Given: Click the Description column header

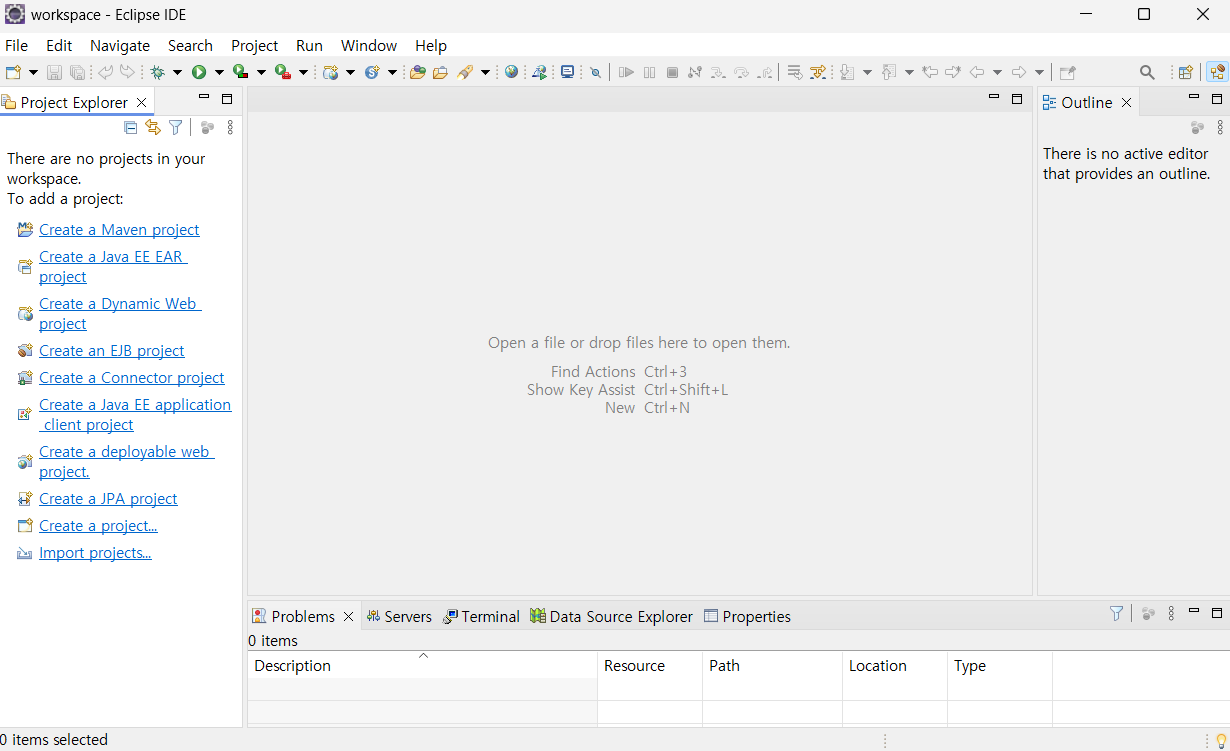Looking at the screenshot, I should pyautogui.click(x=422, y=665).
